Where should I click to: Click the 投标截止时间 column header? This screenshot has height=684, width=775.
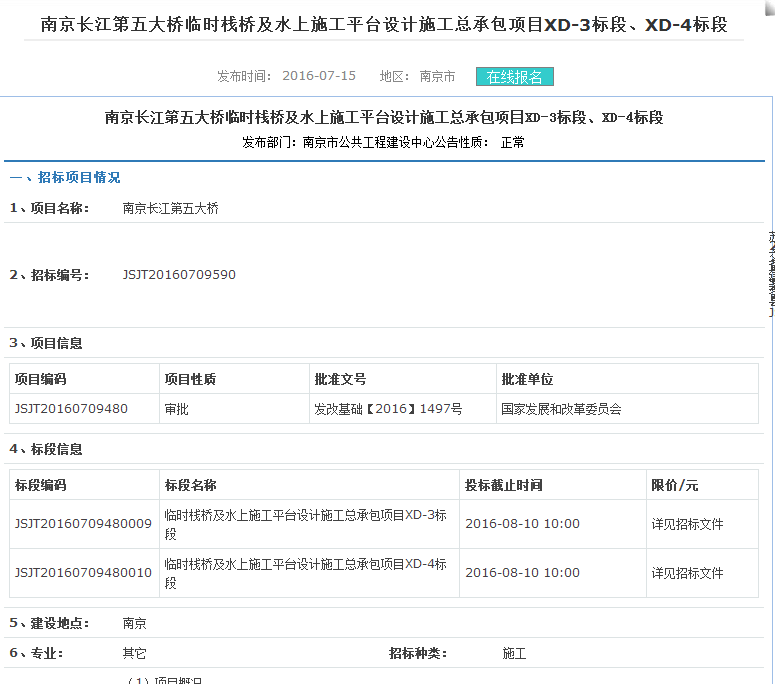tap(504, 485)
